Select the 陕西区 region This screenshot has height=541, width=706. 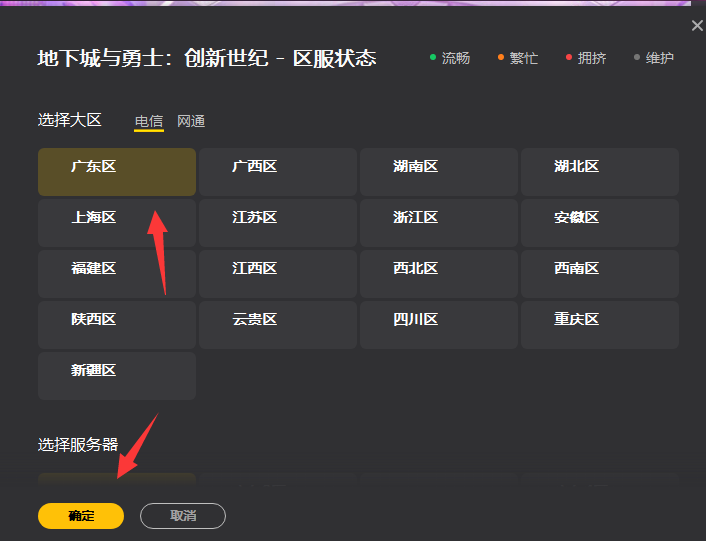[x=117, y=325]
